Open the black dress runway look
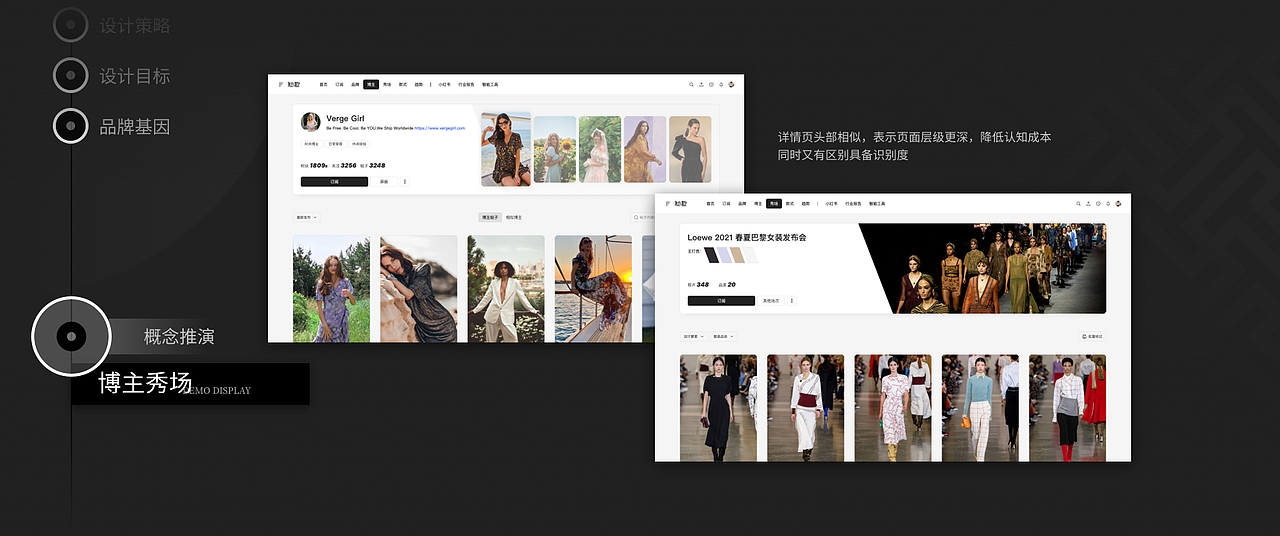This screenshot has width=1280, height=536. pyautogui.click(x=718, y=408)
